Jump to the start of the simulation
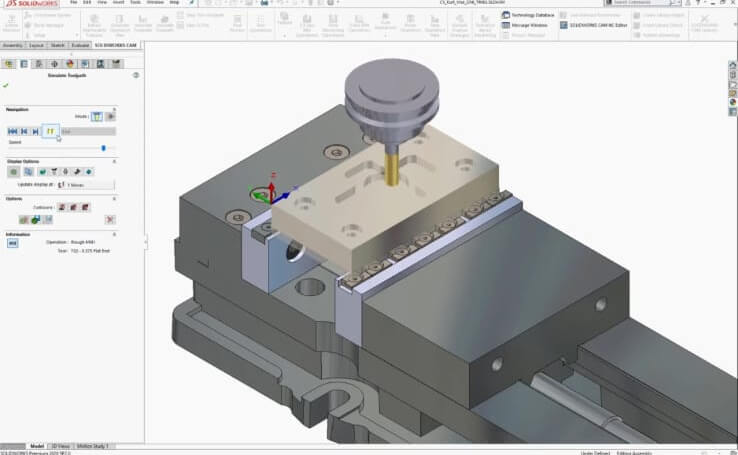 click(13, 131)
